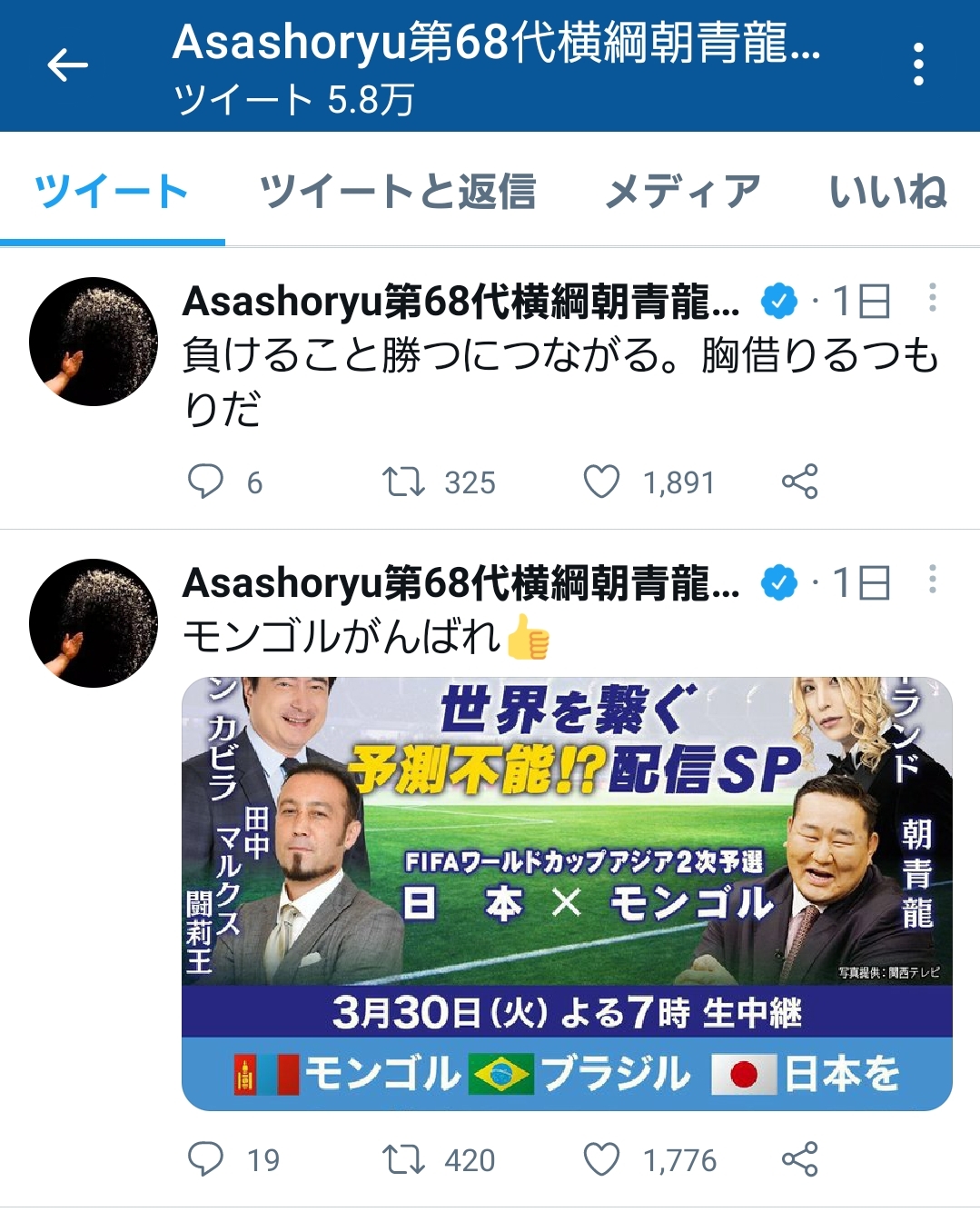
Task: Tap the back arrow in header
Action: click(x=67, y=65)
